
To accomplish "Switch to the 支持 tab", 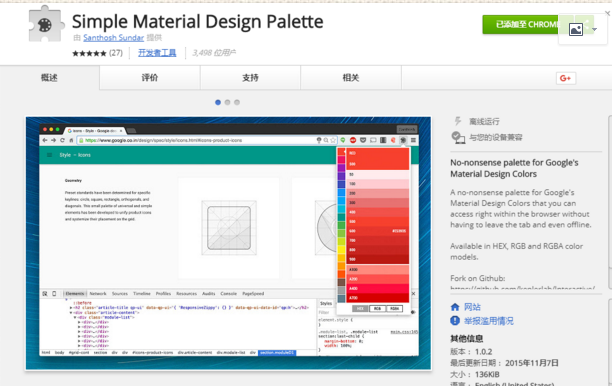I will pos(250,78).
